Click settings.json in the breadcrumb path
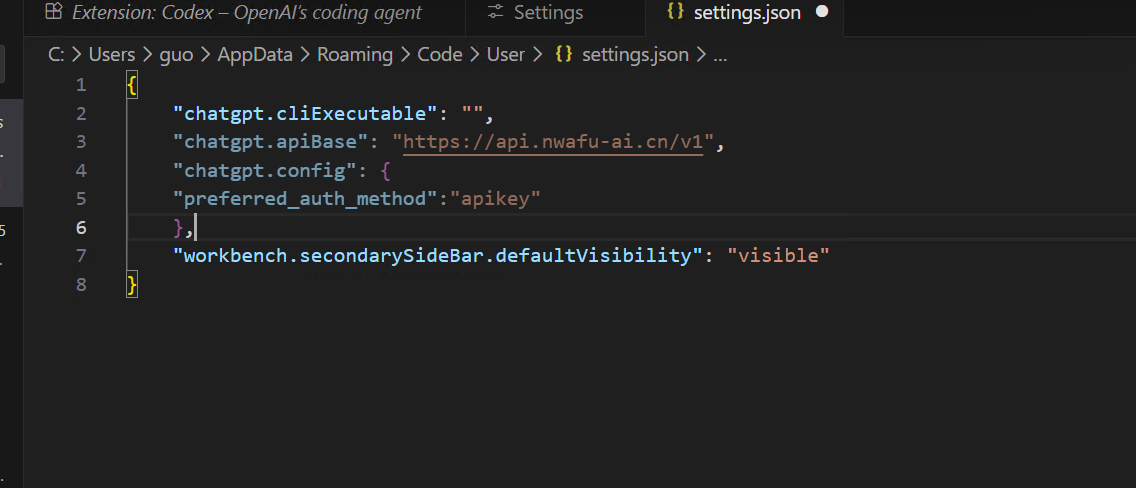1136x488 pixels. point(635,55)
